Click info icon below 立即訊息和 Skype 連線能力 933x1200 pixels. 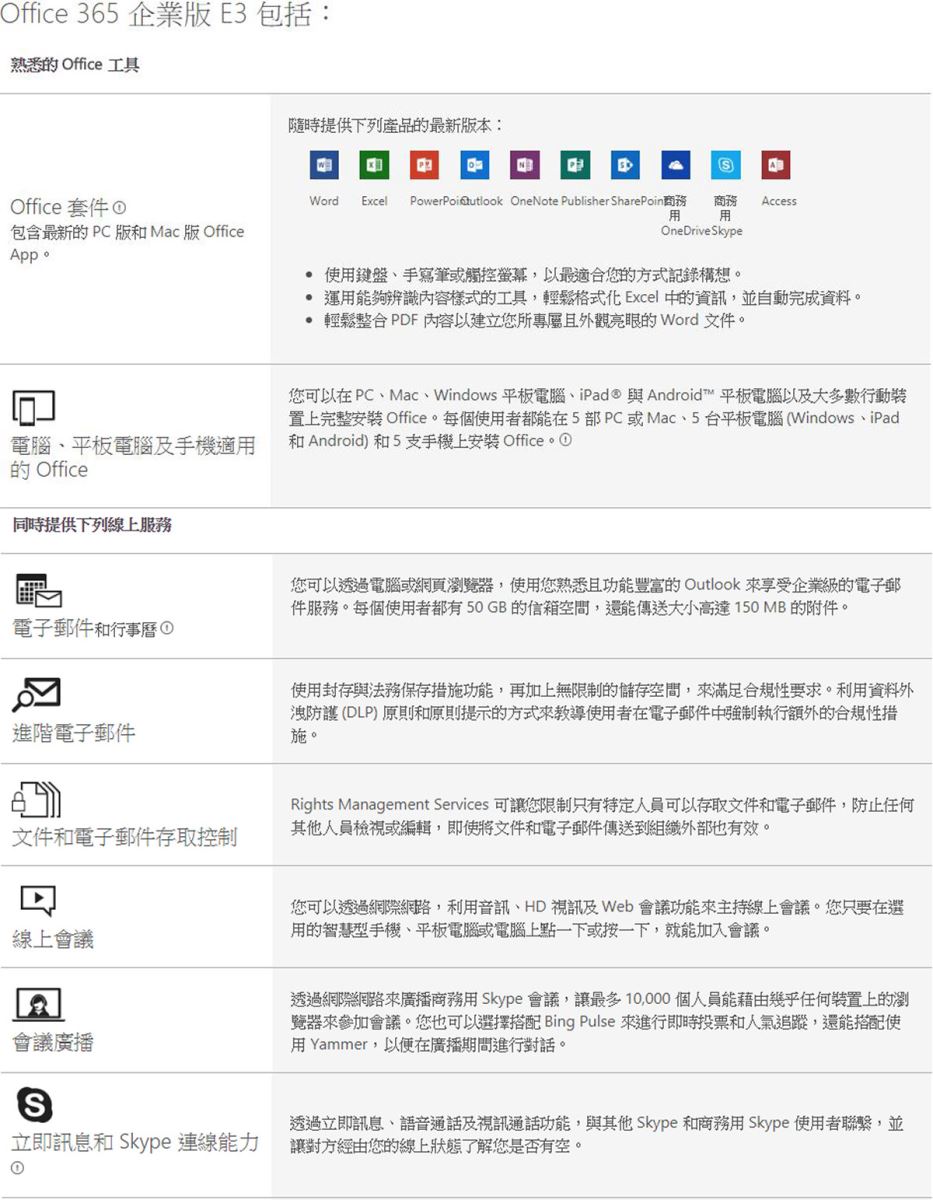pyautogui.click(x=17, y=1168)
